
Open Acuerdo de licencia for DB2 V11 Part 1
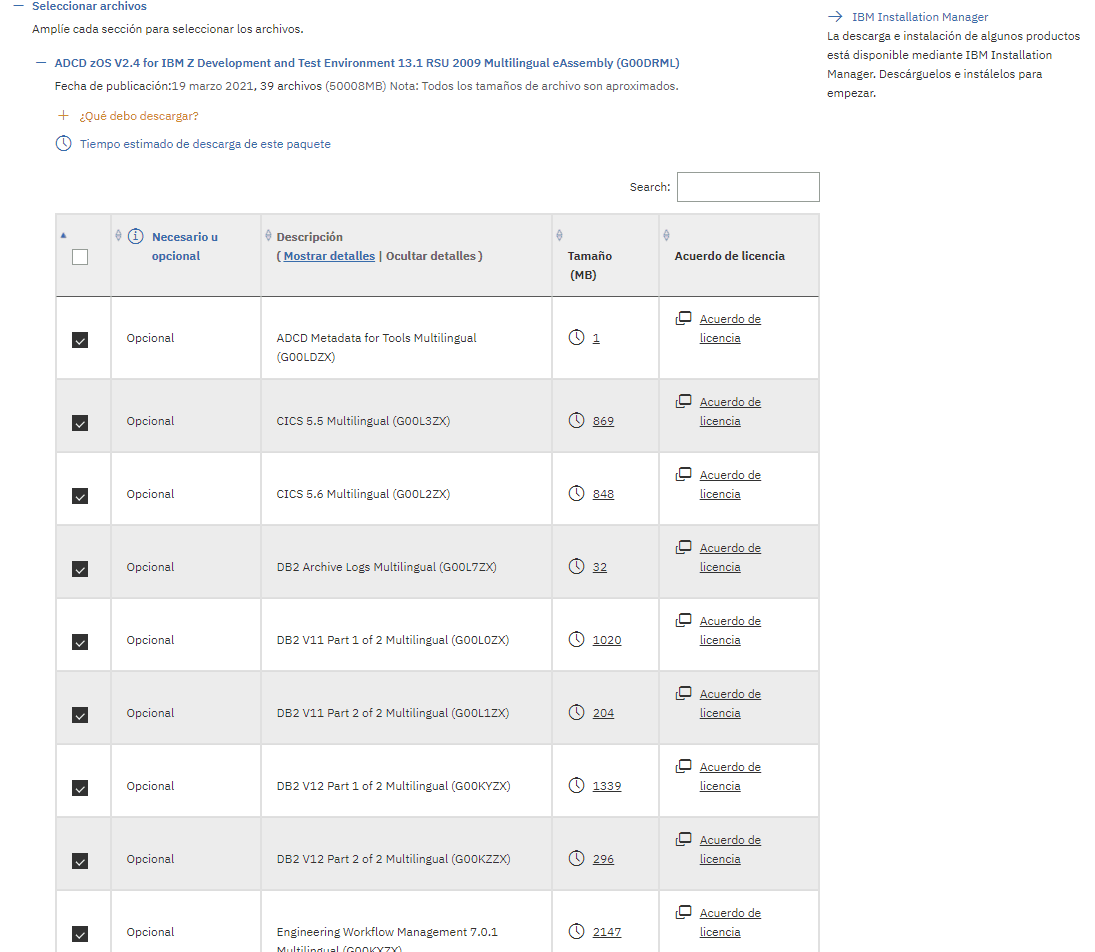[x=729, y=630]
